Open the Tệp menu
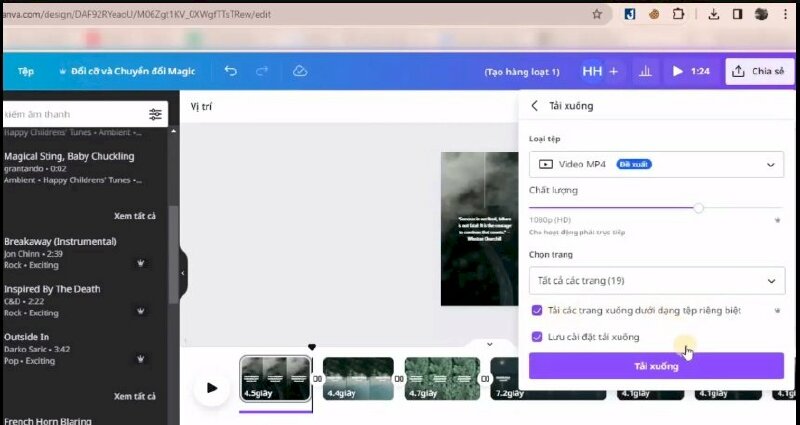 26,71
